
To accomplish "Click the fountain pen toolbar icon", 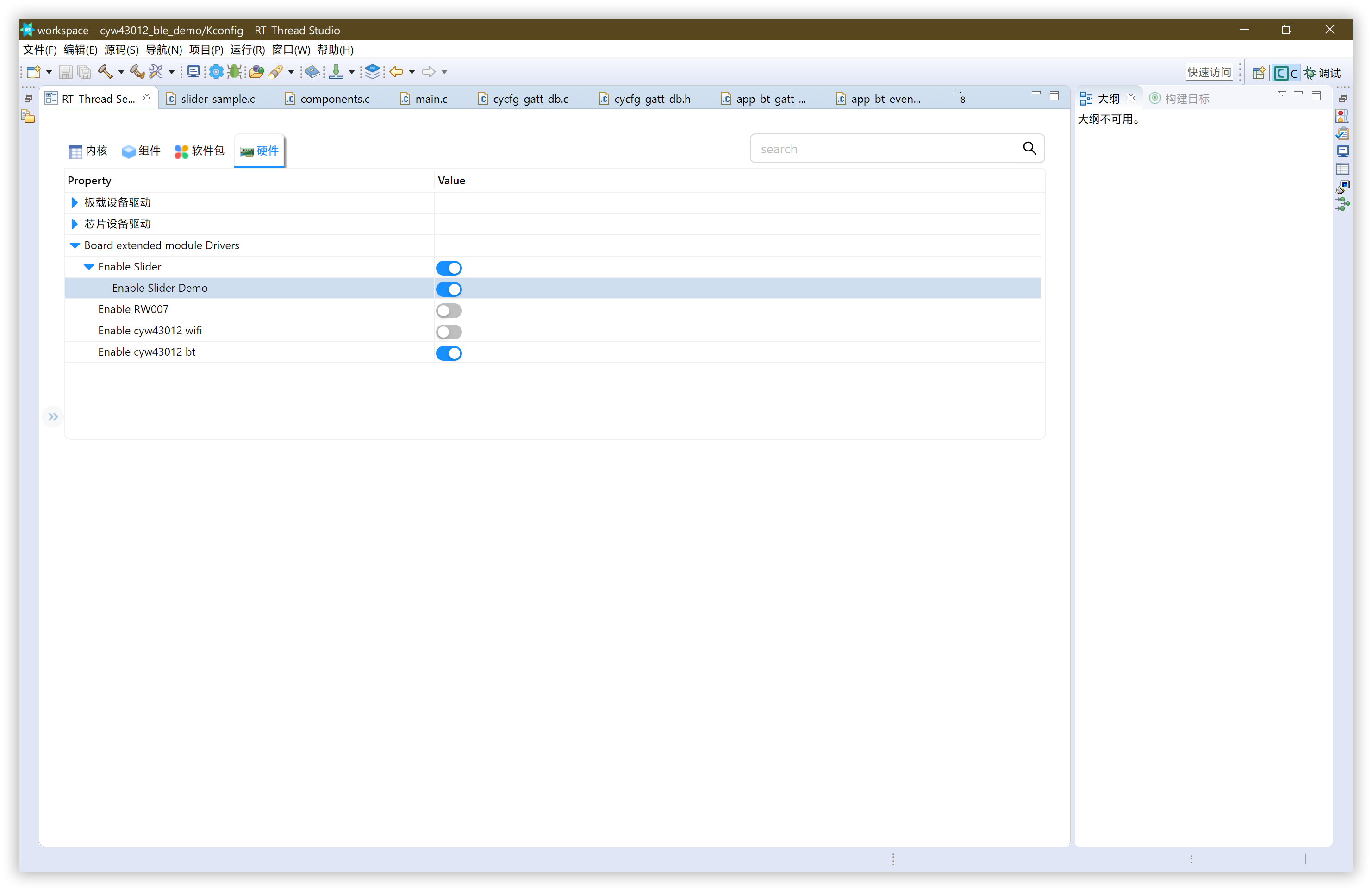I will pyautogui.click(x=275, y=72).
